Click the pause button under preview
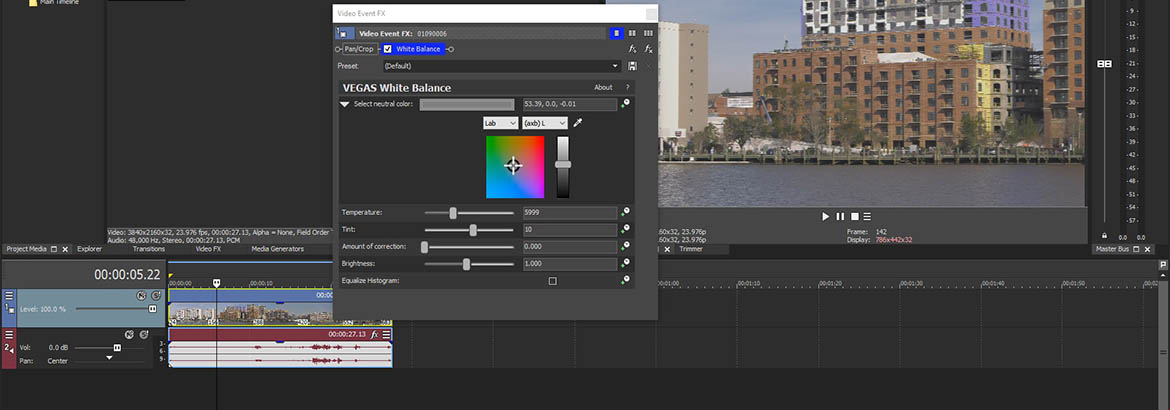1170x410 pixels. coord(840,217)
